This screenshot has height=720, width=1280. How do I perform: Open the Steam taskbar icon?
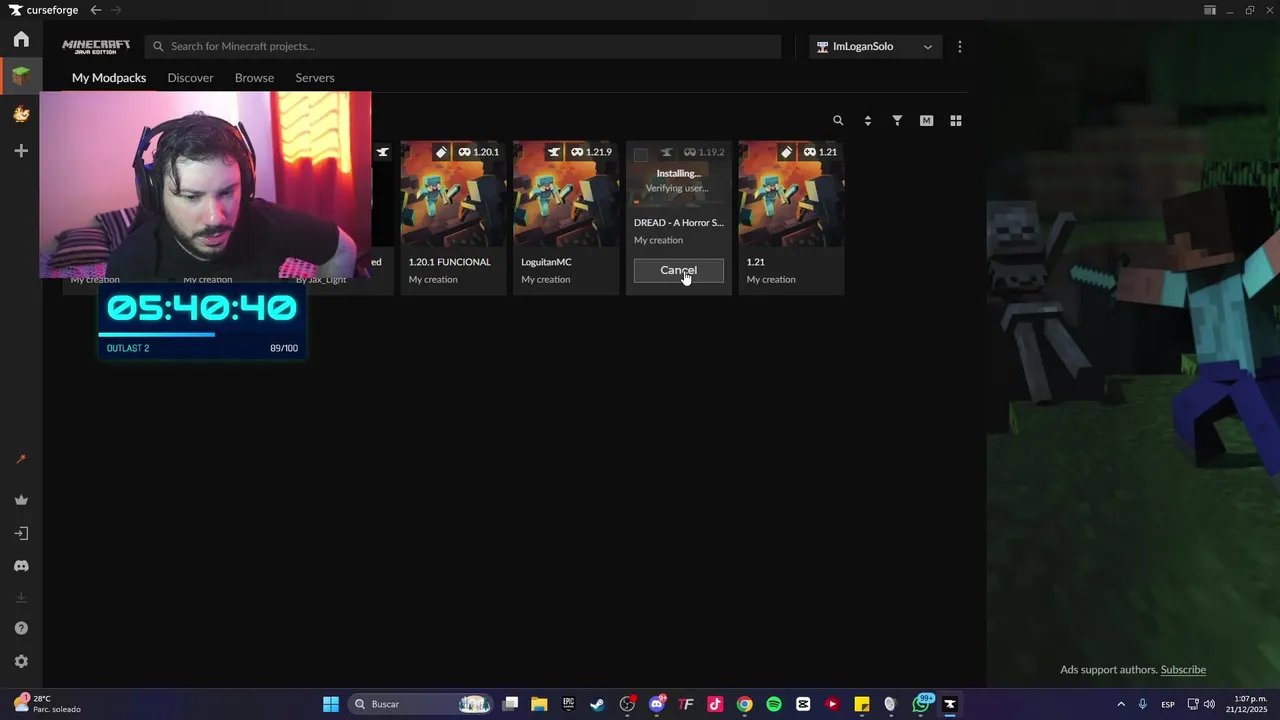597,704
